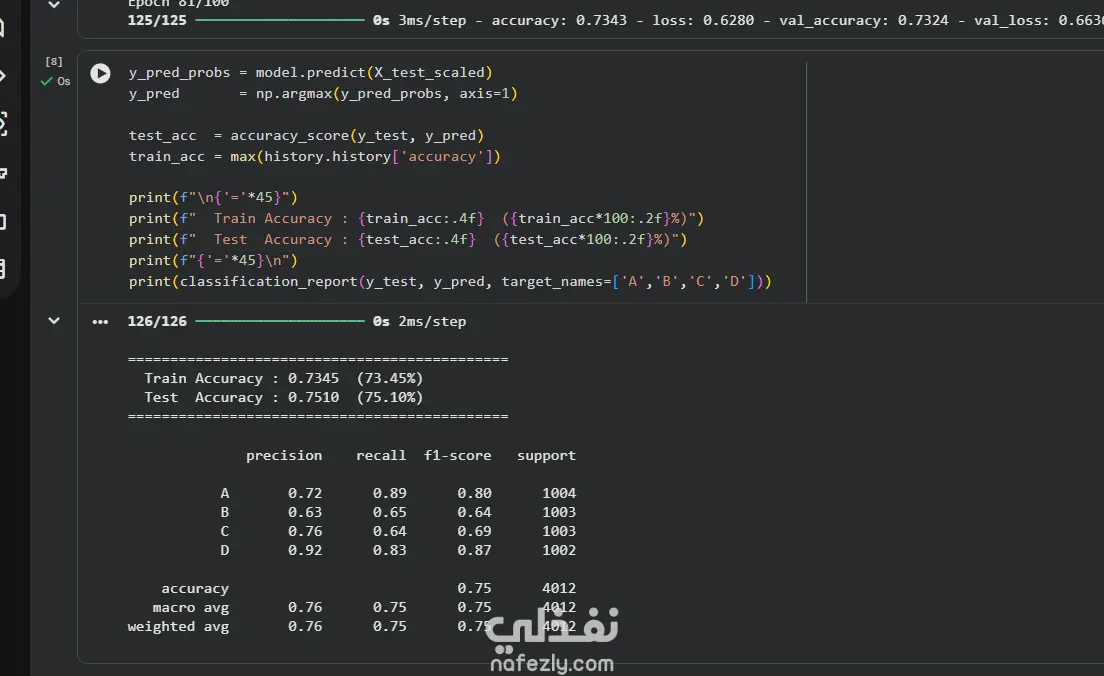
Task: Click the 125/125 training progress bar
Action: click(x=280, y=20)
